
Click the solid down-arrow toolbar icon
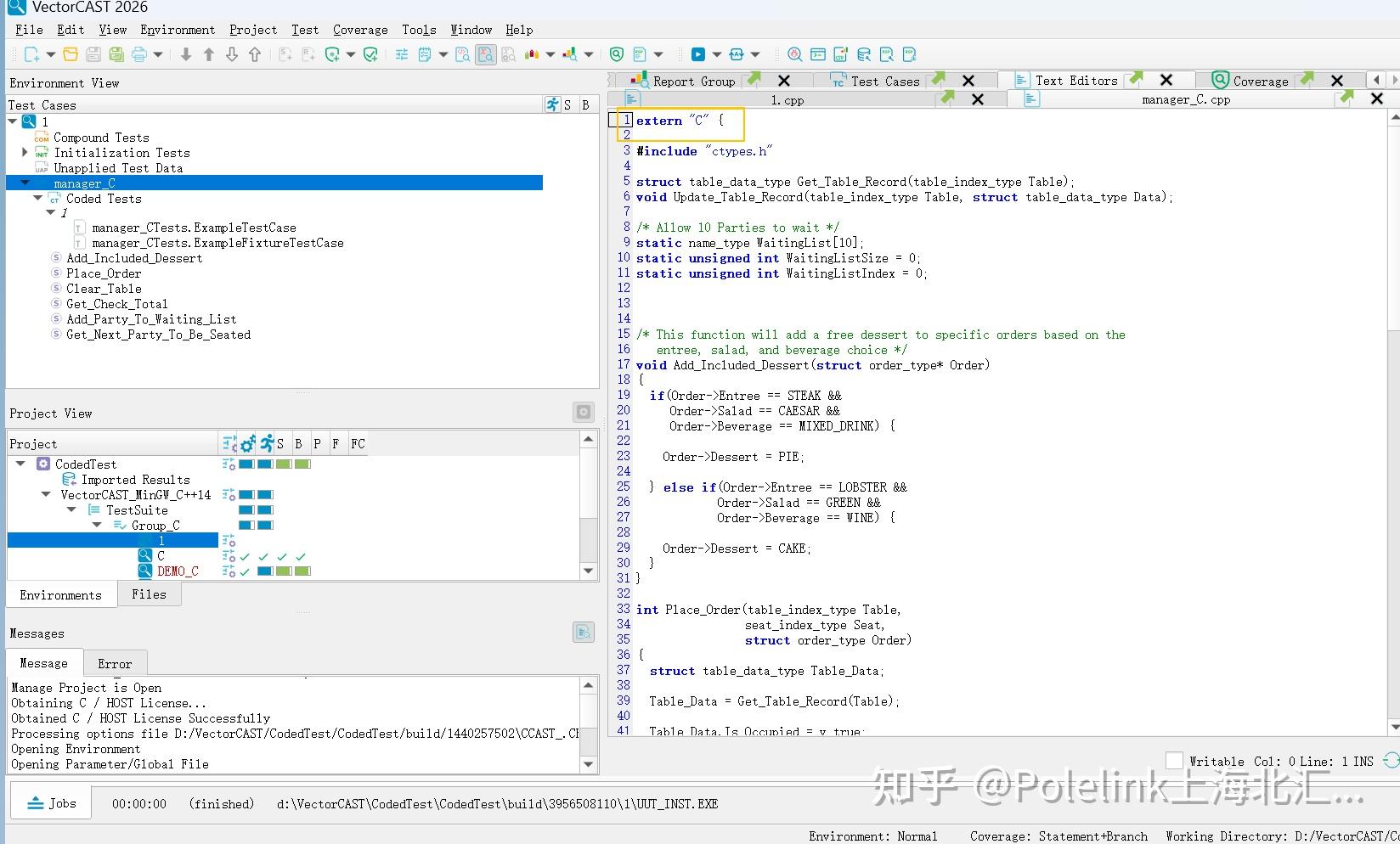186,54
